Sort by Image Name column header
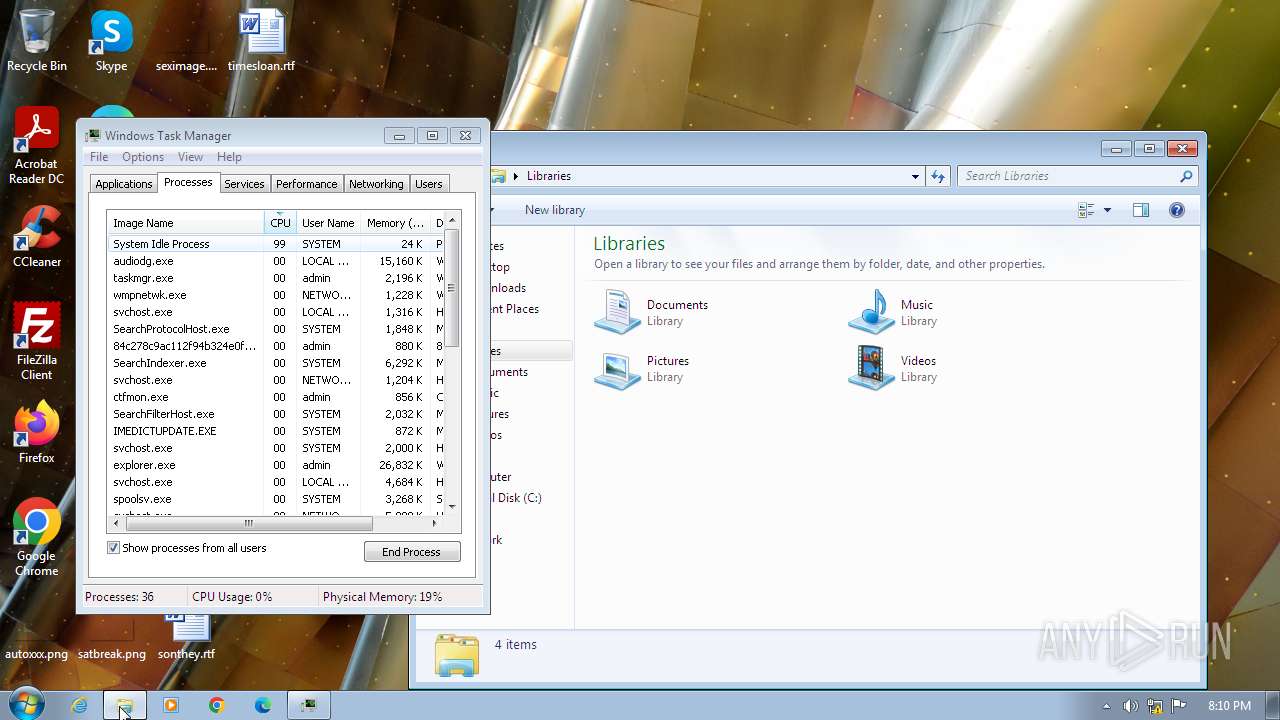1280x720 pixels. coord(186,223)
